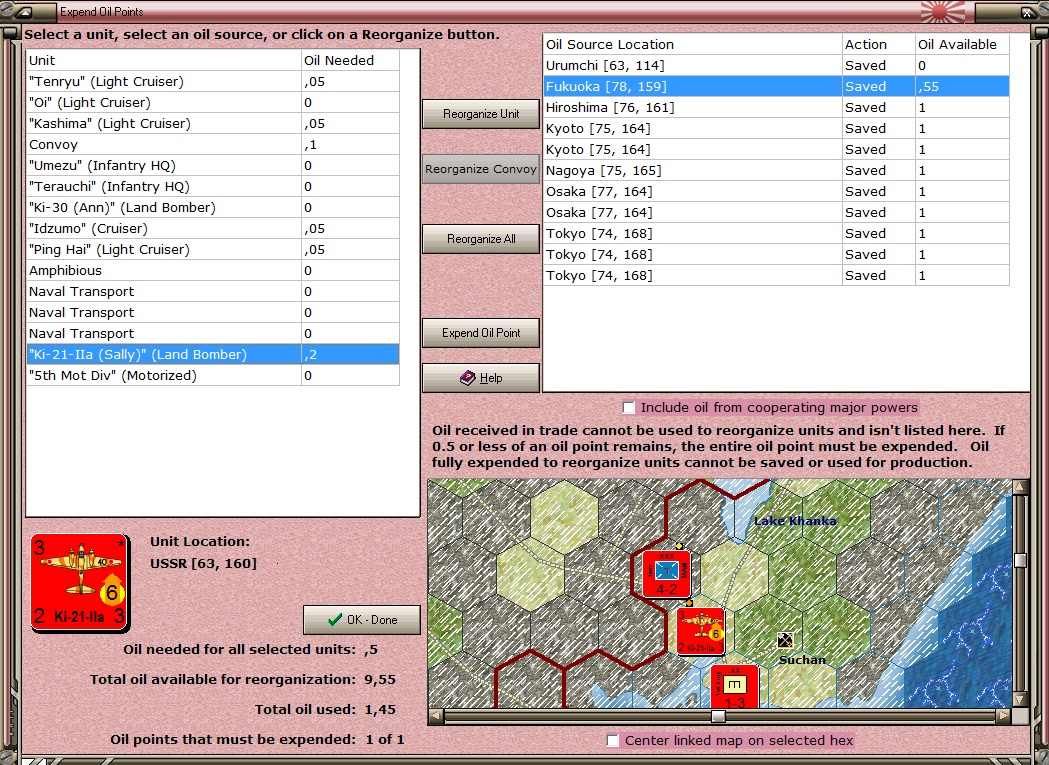The image size is (1049, 765).
Task: Enable Include oil from cooperating major powers
Action: 628,408
